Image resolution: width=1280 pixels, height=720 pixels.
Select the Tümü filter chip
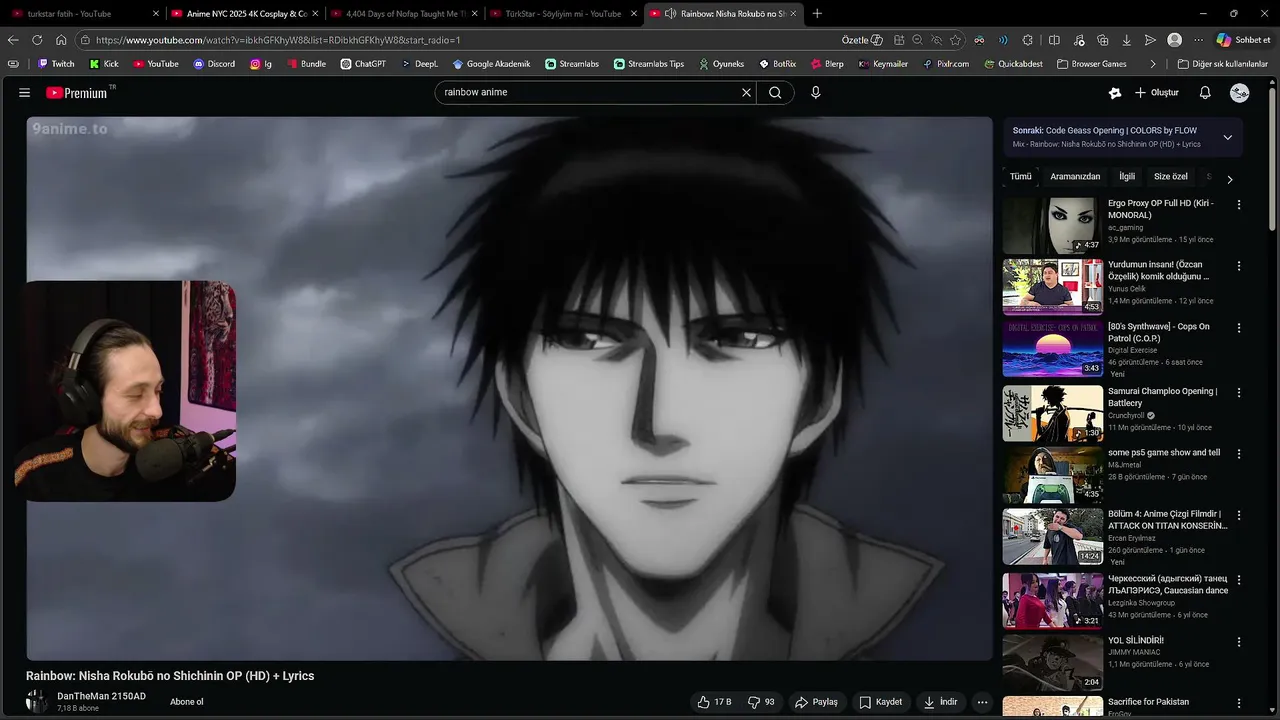click(1020, 177)
